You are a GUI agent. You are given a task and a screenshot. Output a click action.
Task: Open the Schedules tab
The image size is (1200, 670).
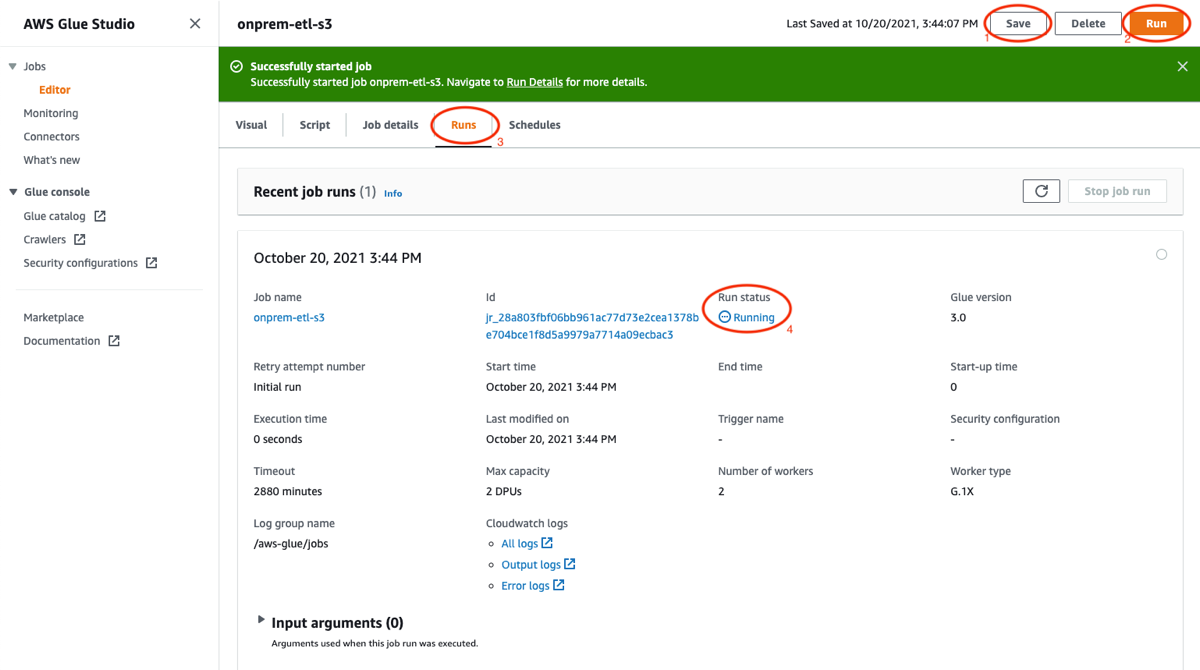535,125
